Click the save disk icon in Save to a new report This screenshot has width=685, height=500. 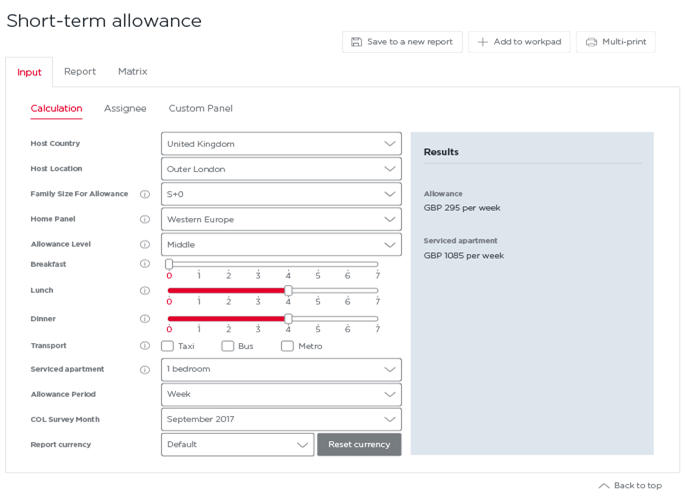[356, 42]
